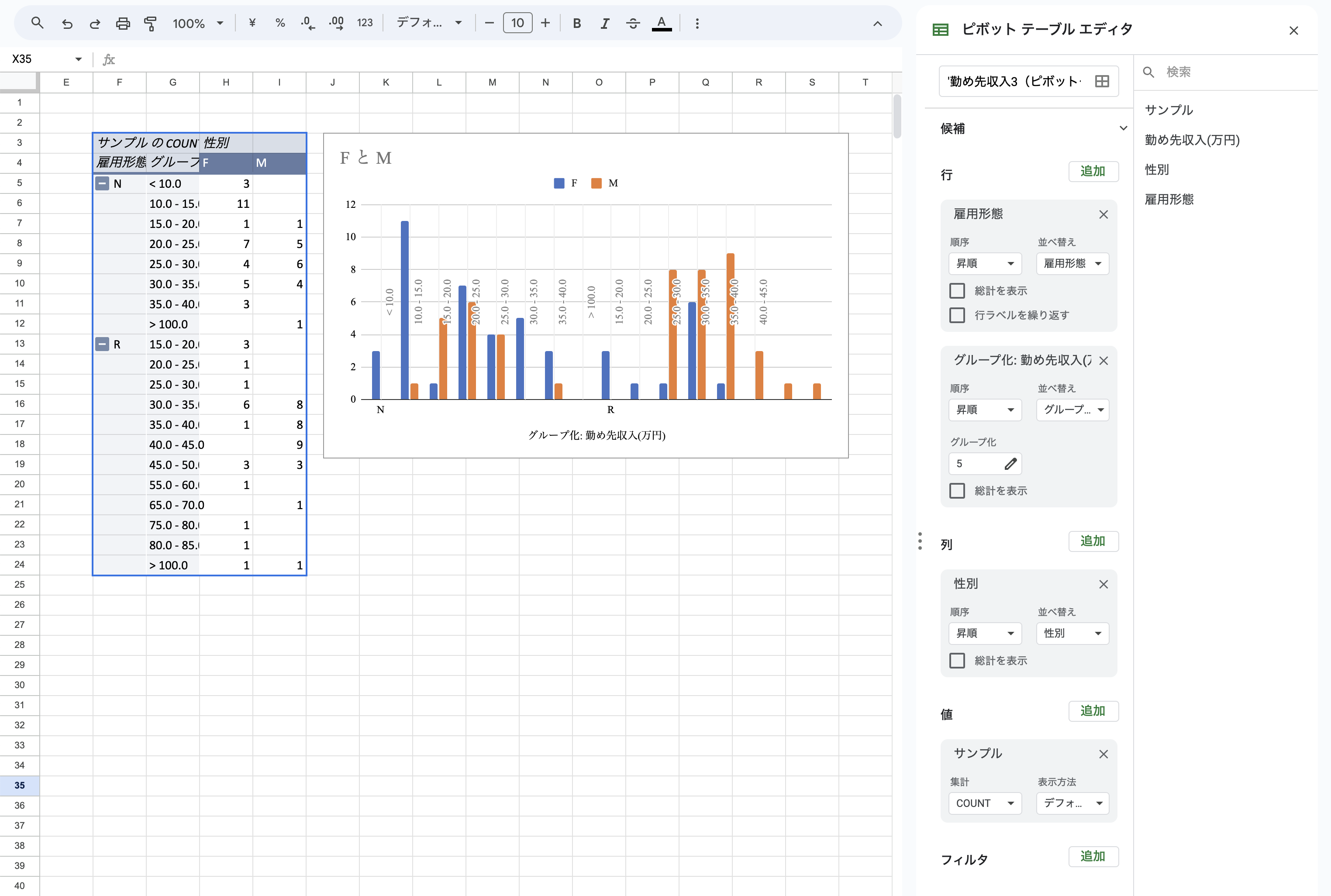This screenshot has width=1331, height=896.
Task: Check 行ラベルを繰り返す option
Action: [x=957, y=315]
